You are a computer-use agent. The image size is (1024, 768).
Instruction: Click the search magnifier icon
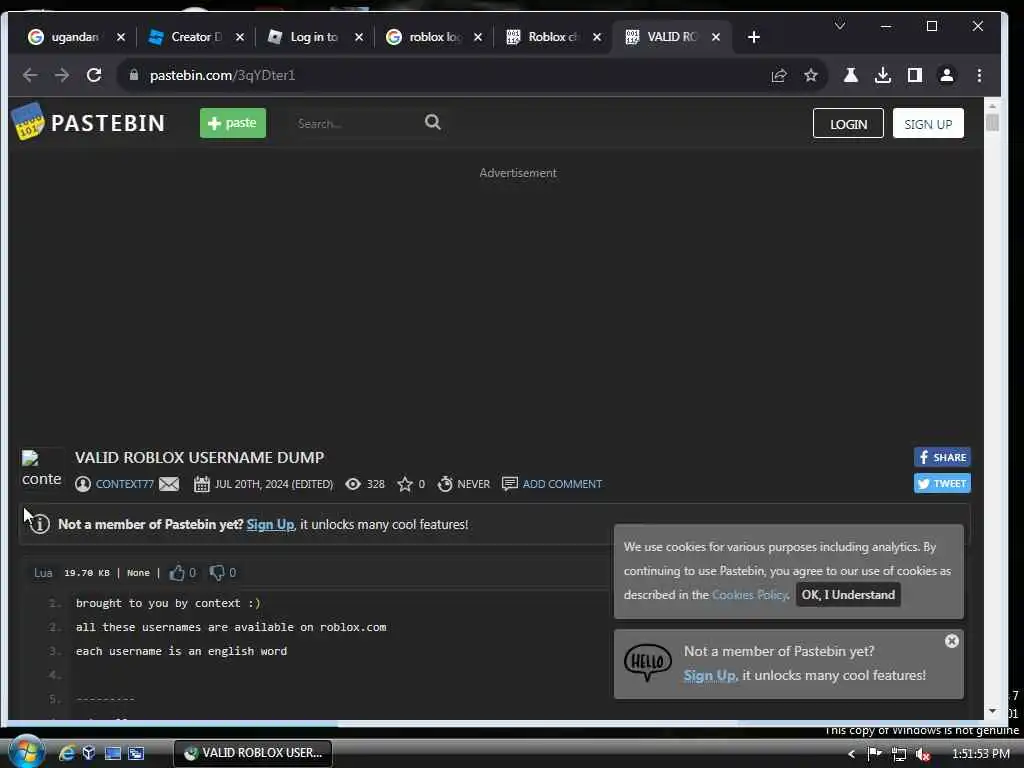click(x=432, y=122)
